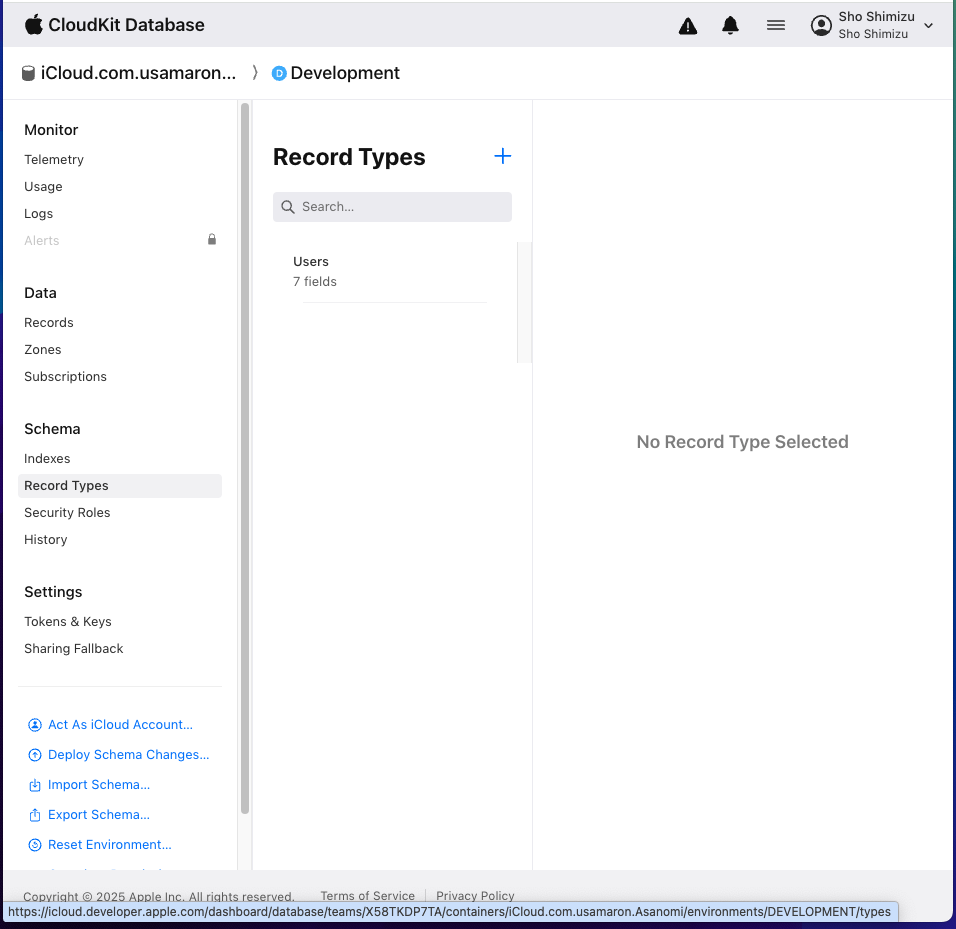Click the Export Schema icon
Image resolution: width=956 pixels, height=929 pixels.
[35, 815]
